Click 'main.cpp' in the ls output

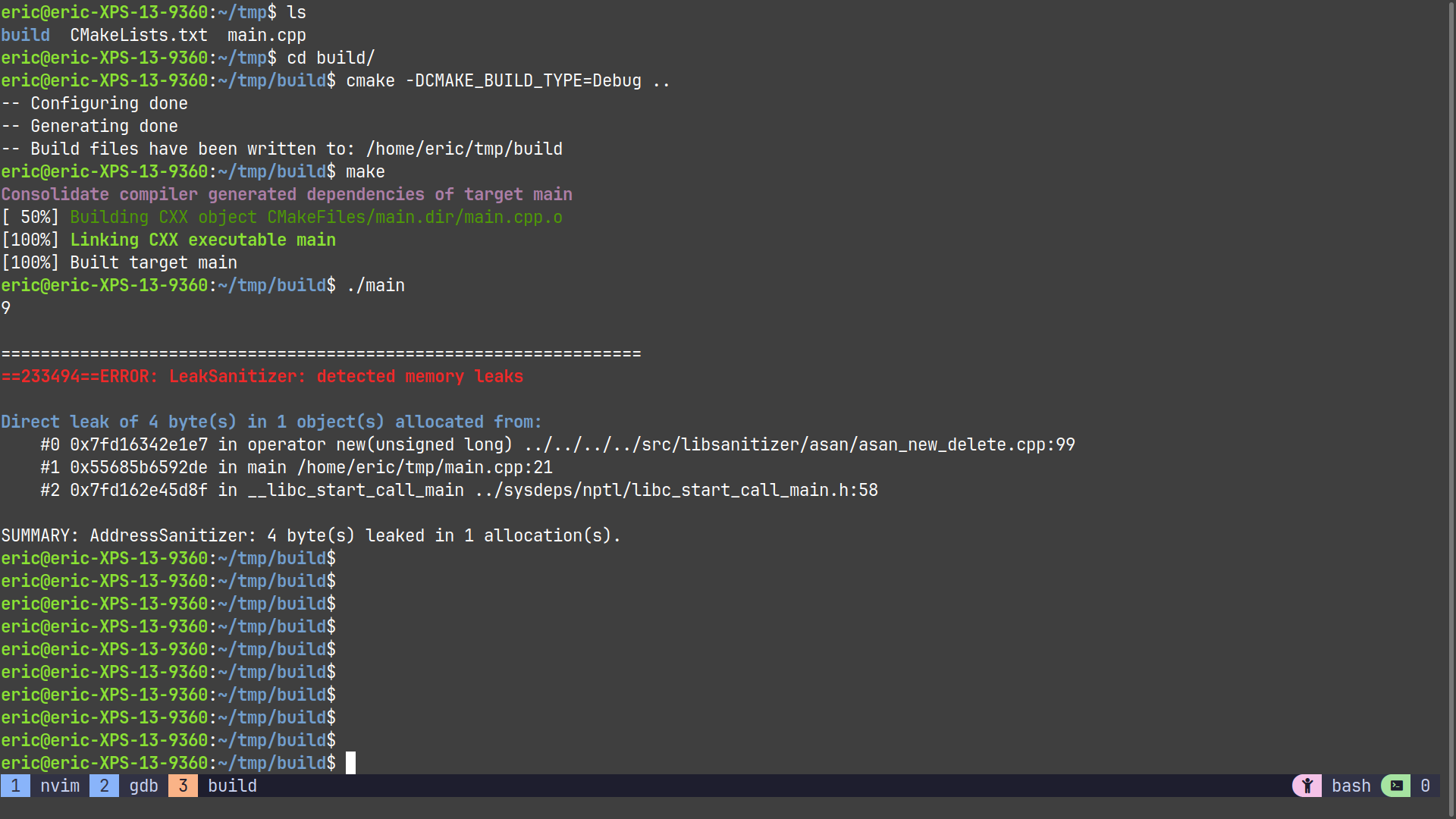tap(267, 35)
